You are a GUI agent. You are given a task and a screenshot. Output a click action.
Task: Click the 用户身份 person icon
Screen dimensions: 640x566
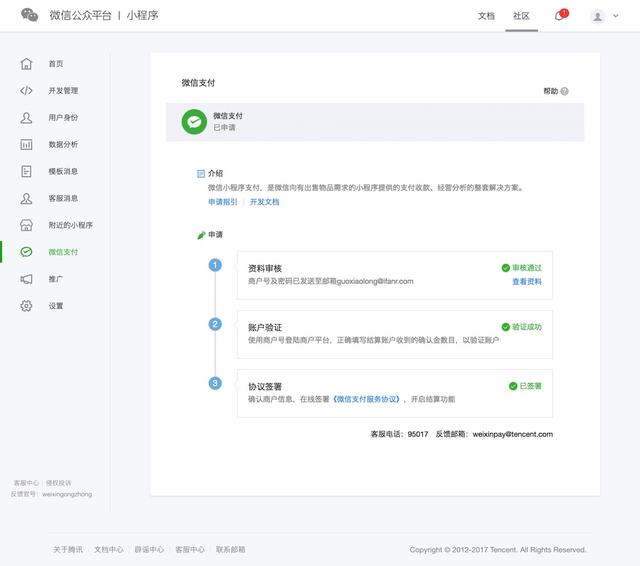pyautogui.click(x=26, y=118)
